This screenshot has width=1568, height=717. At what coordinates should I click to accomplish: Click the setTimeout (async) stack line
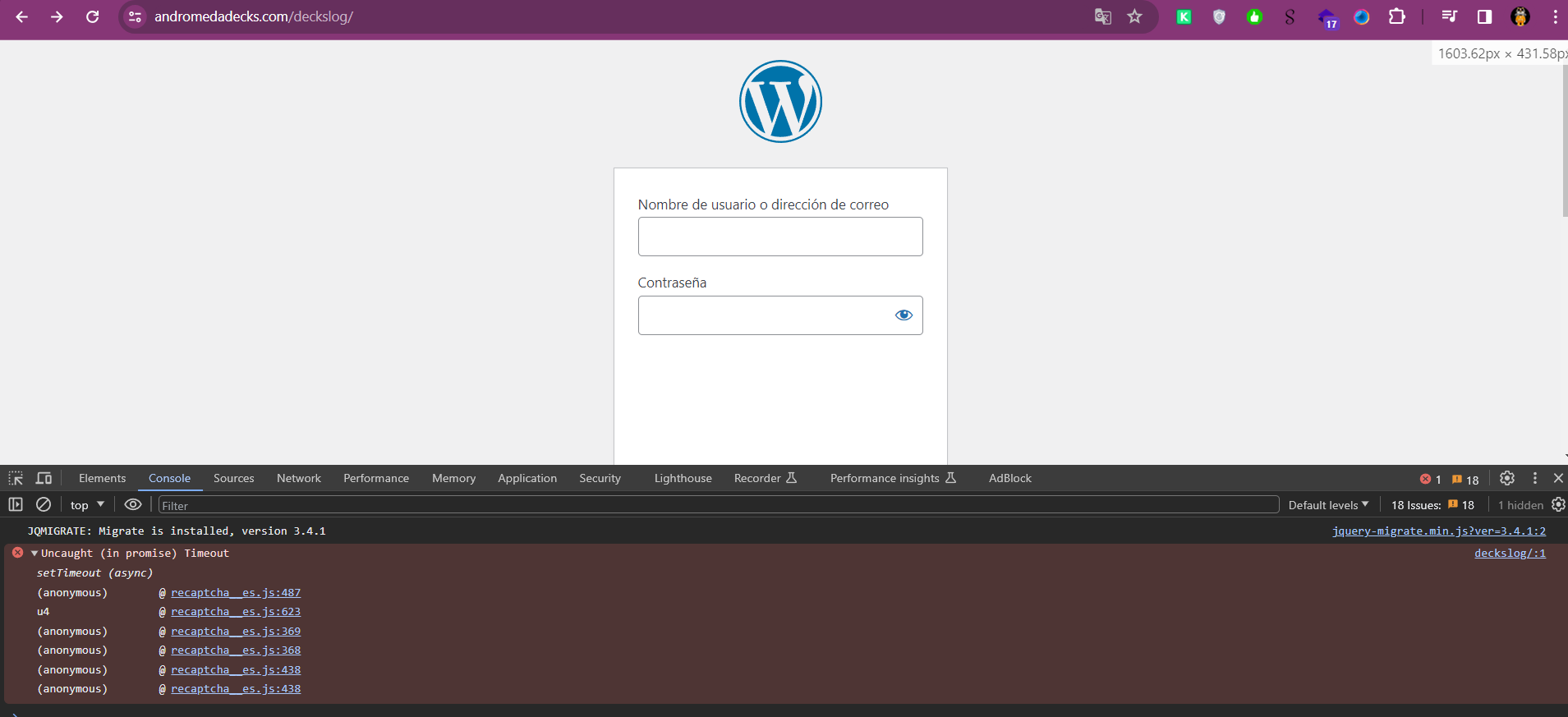(x=94, y=573)
